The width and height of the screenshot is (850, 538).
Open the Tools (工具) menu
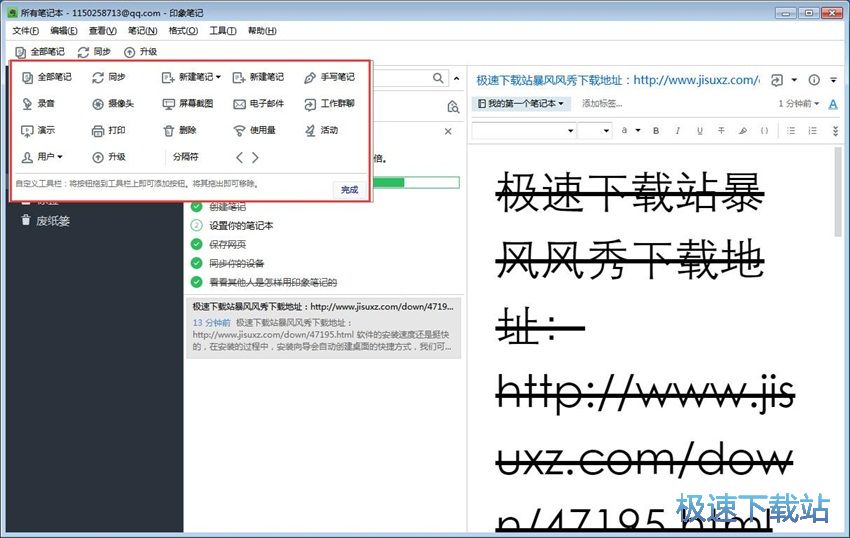pos(223,30)
